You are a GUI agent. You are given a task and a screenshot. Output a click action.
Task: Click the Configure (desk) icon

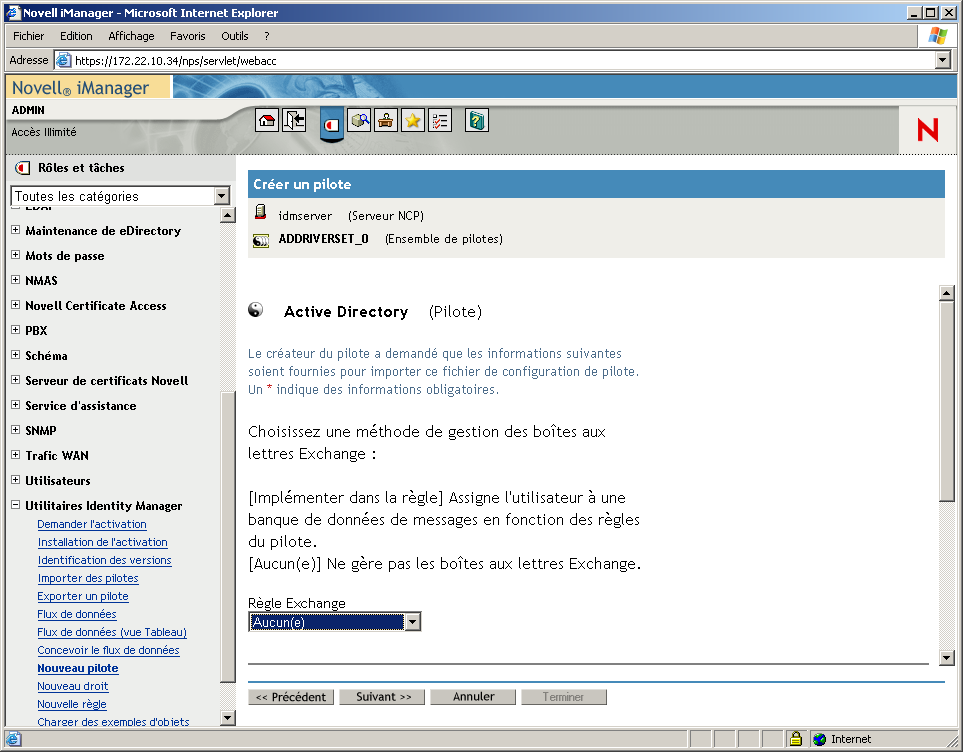[386, 119]
